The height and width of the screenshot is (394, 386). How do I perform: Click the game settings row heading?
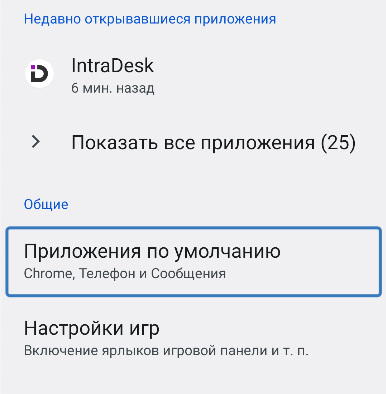pos(92,328)
